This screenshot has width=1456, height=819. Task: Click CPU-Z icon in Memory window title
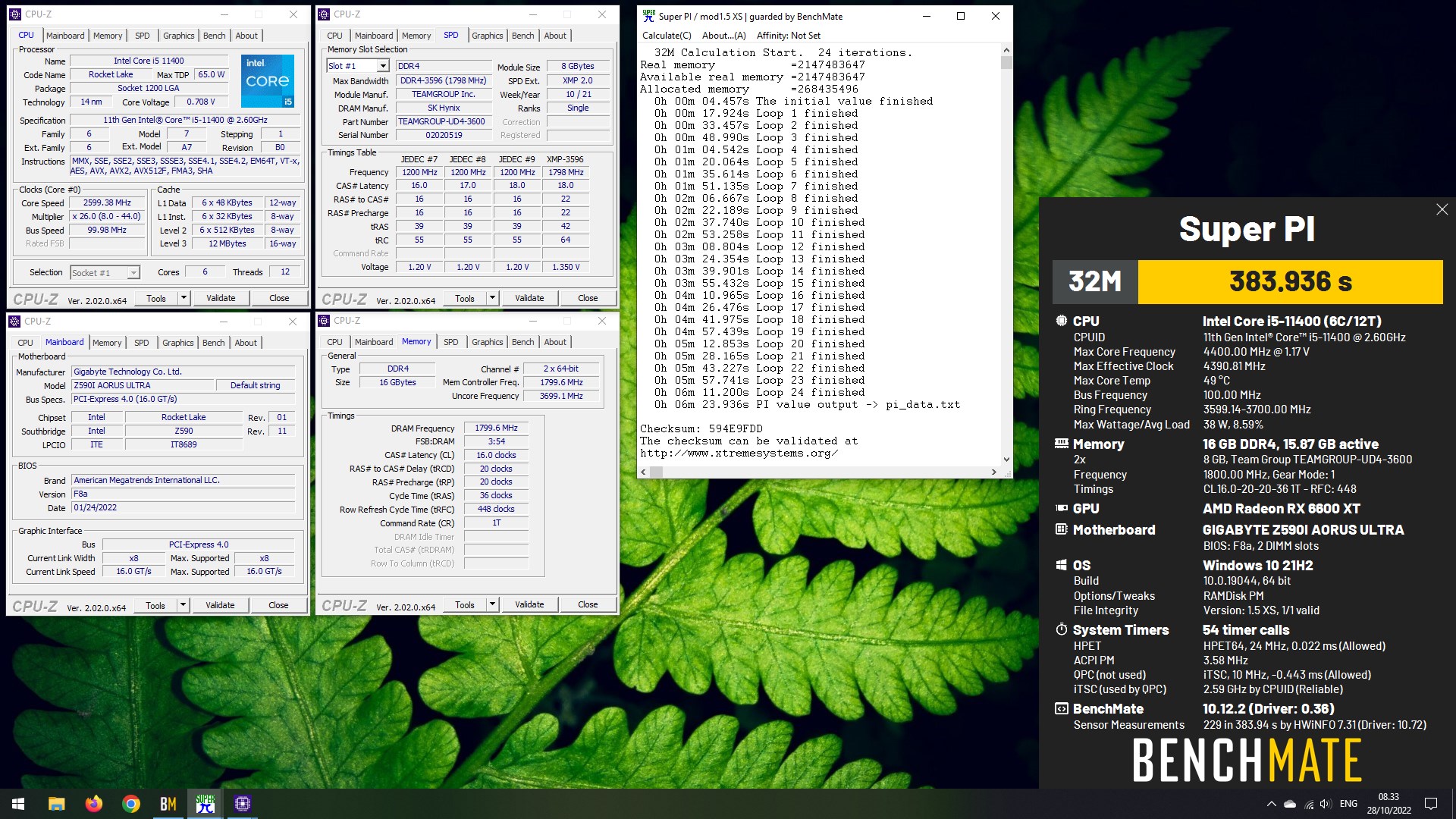[324, 321]
